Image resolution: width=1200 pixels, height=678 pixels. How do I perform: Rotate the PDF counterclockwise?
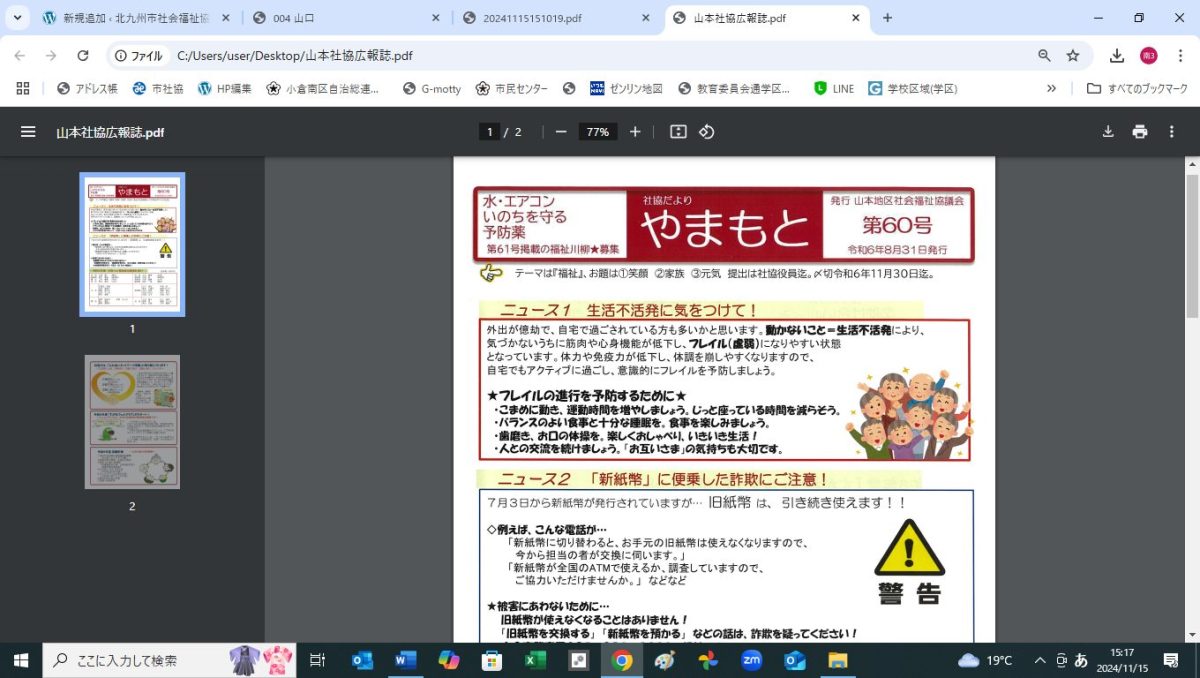(x=707, y=132)
